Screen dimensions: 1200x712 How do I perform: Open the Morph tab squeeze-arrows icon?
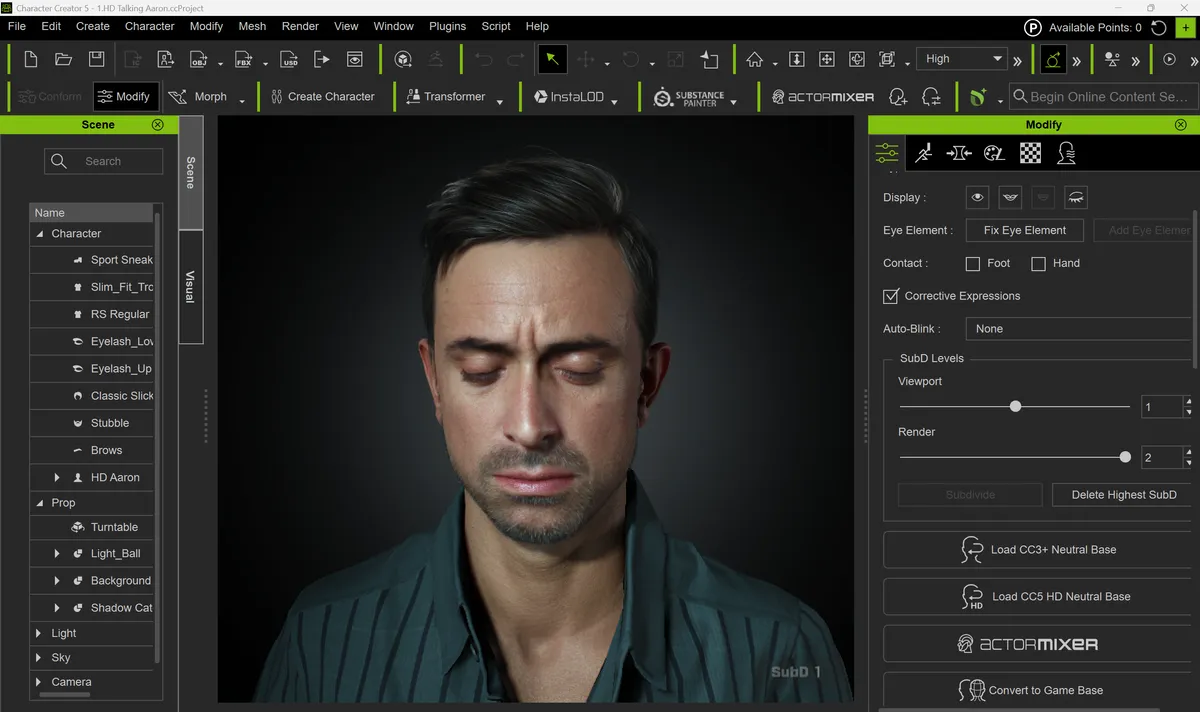(959, 153)
